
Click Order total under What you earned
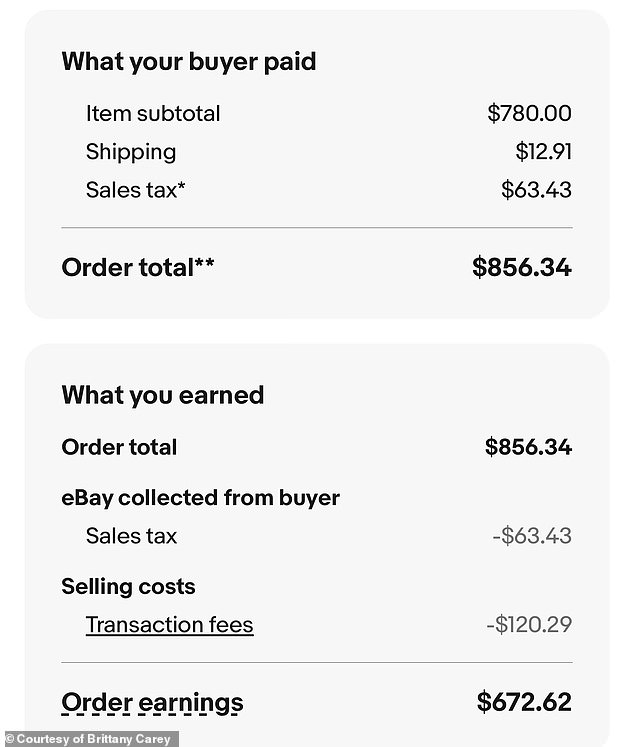(119, 447)
